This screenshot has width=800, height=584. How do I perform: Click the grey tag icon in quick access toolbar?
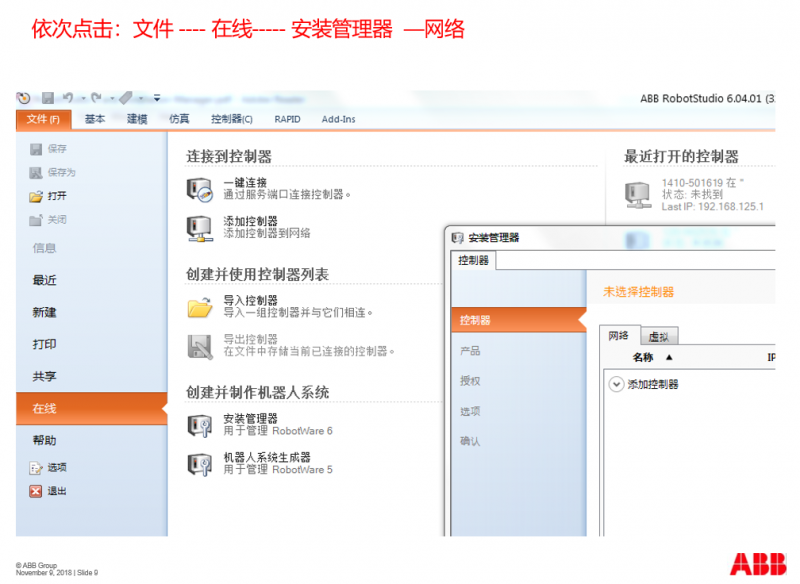point(126,97)
